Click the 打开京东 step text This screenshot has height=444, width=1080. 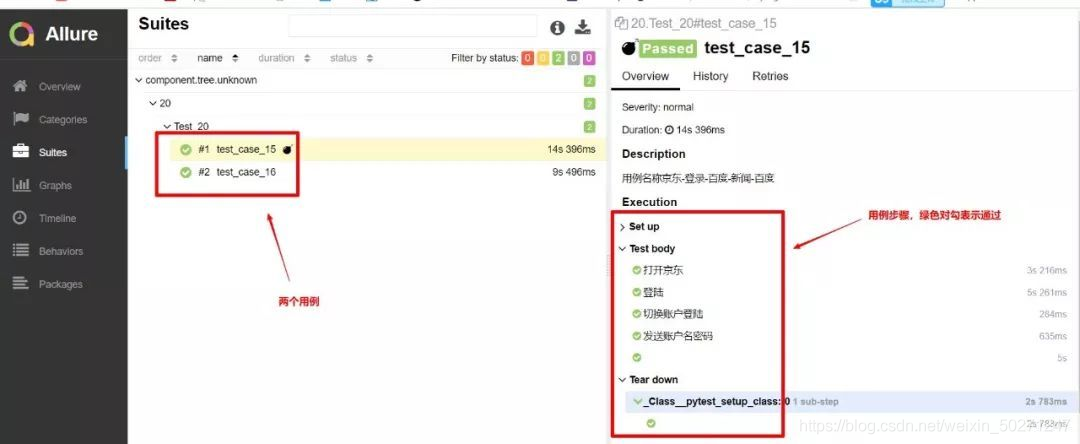(x=663, y=271)
